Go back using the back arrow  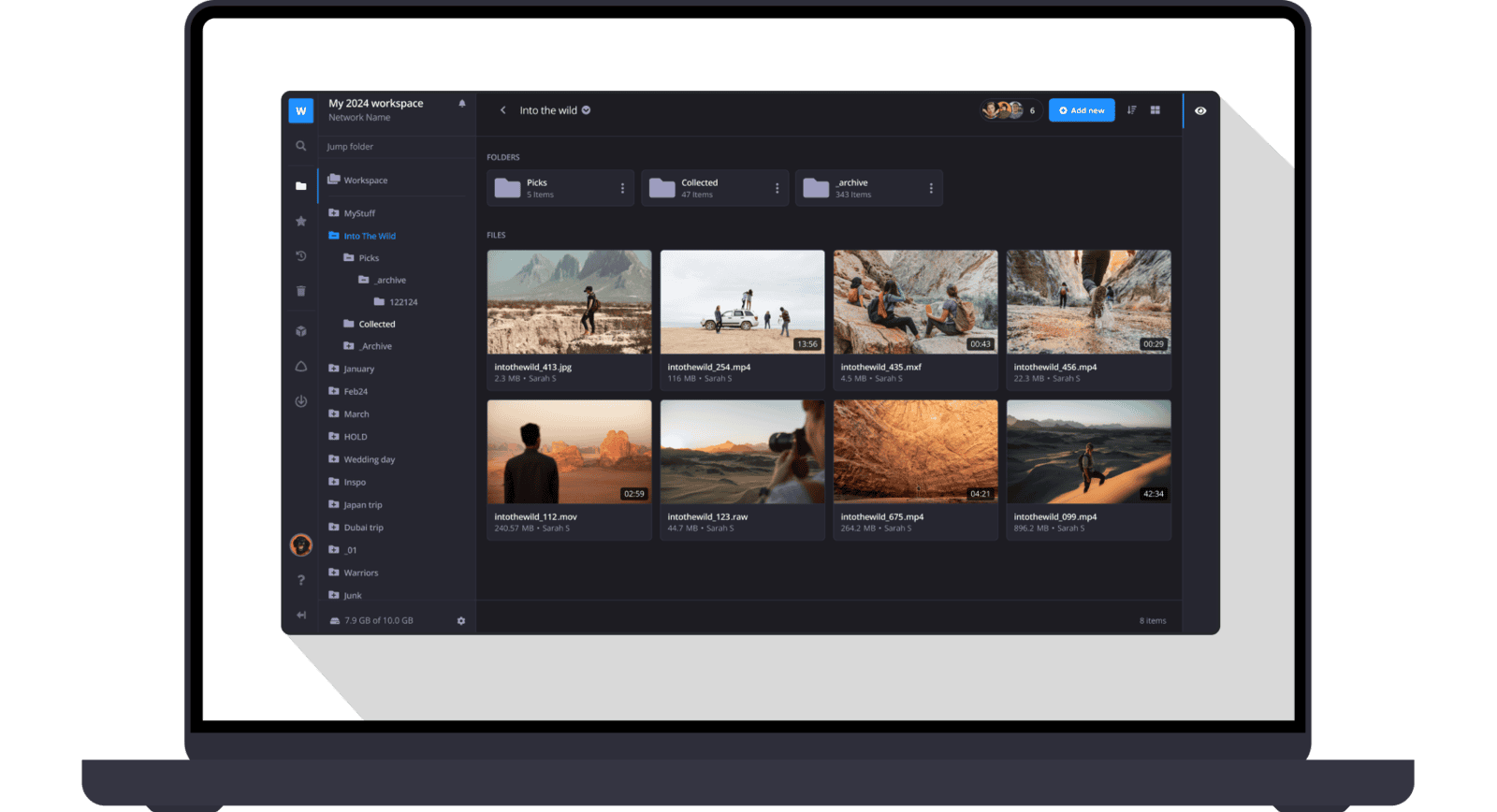click(x=502, y=110)
